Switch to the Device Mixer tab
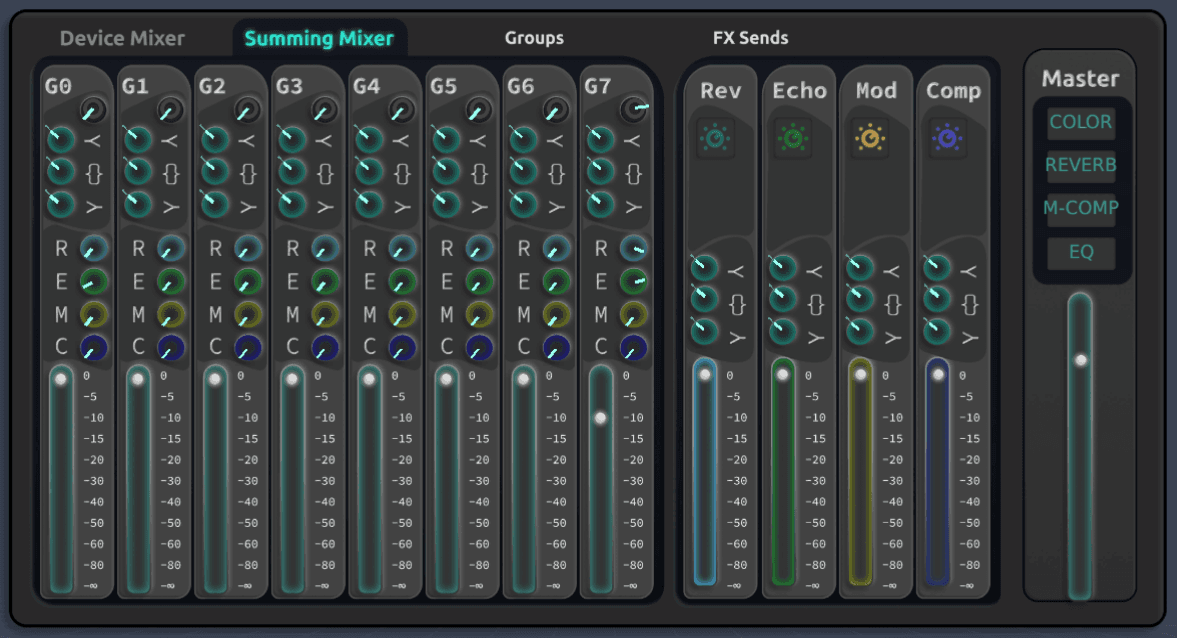Image resolution: width=1177 pixels, height=638 pixels. click(122, 38)
